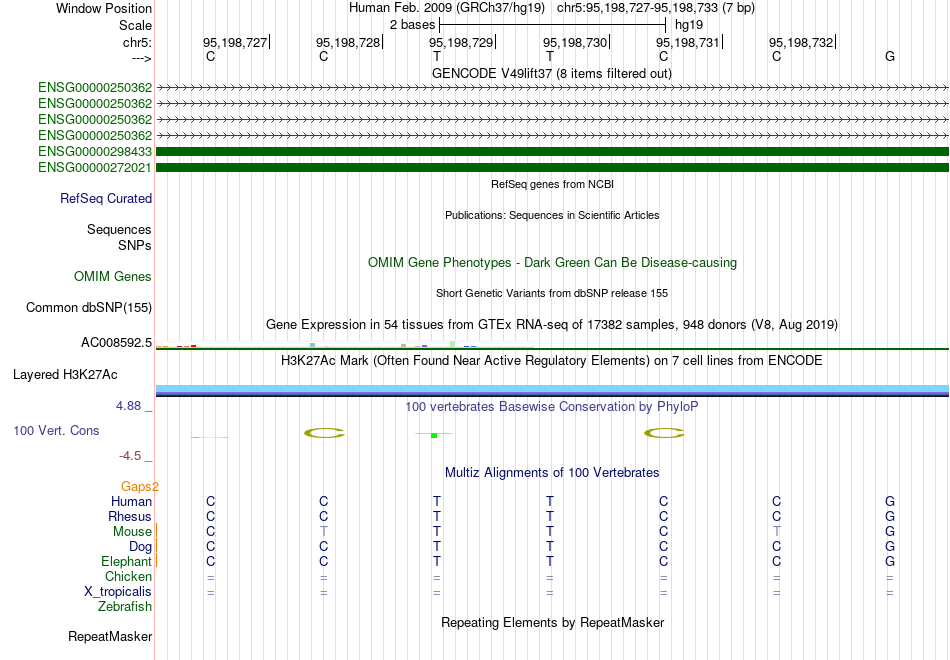Click the RepeatMasker track label
Image resolution: width=950 pixels, height=660 pixels.
110,637
